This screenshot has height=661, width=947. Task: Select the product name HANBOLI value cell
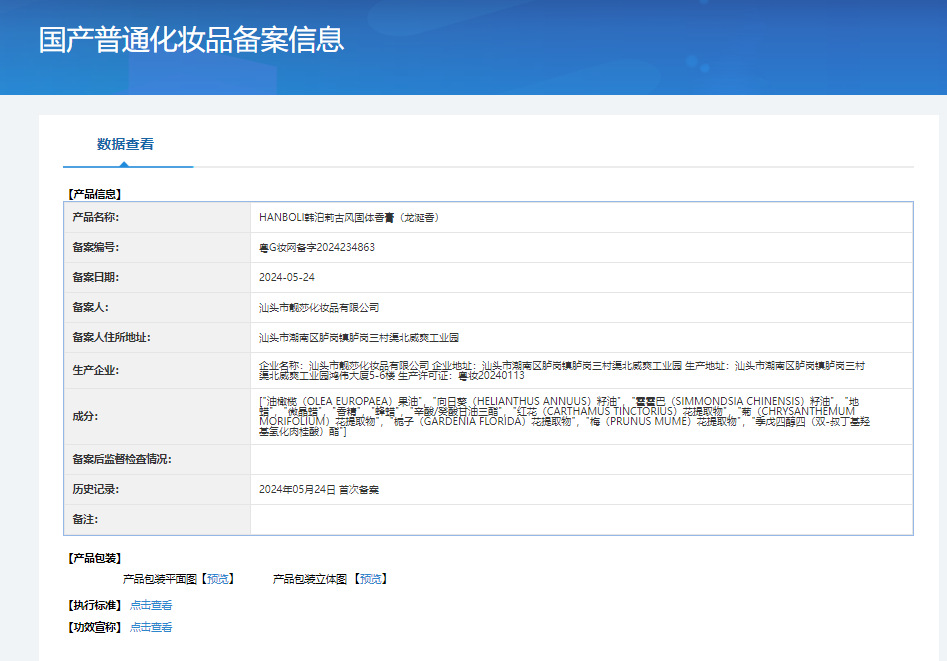tap(349, 217)
